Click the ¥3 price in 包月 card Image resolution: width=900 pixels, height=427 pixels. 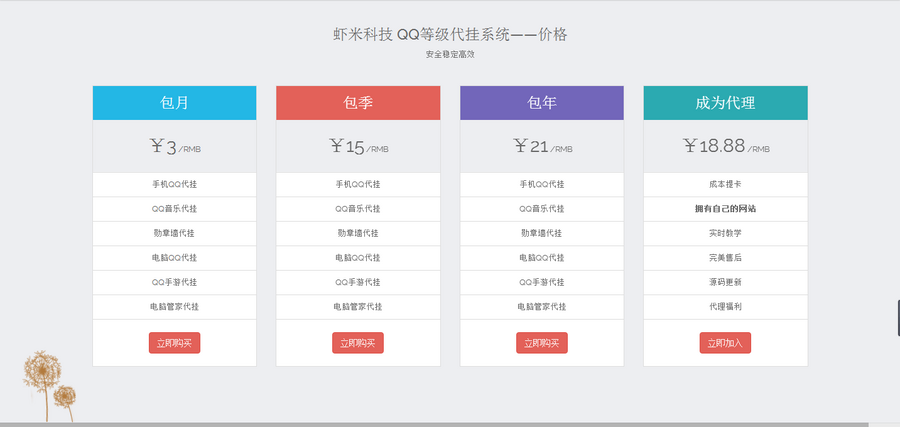coord(174,146)
